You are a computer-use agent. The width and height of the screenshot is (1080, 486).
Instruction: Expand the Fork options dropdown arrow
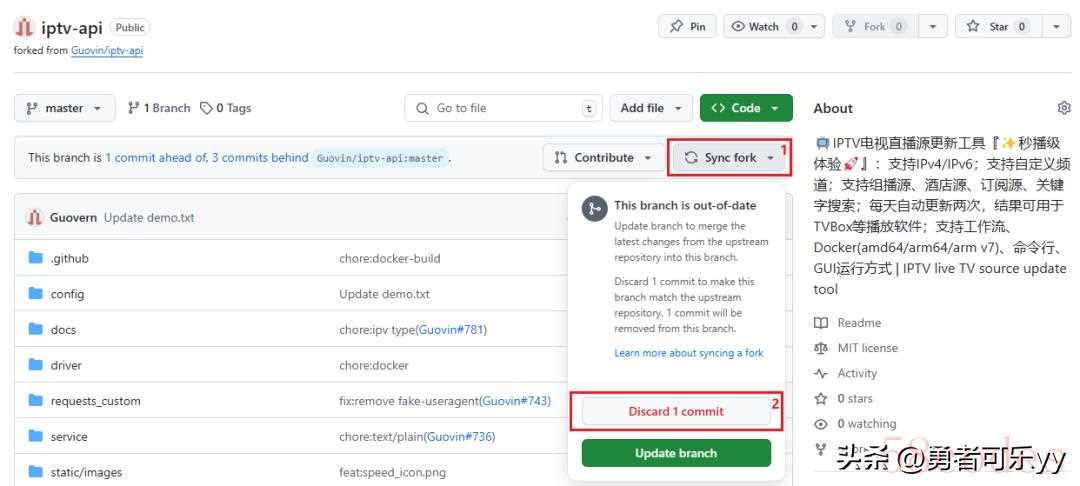(x=933, y=27)
